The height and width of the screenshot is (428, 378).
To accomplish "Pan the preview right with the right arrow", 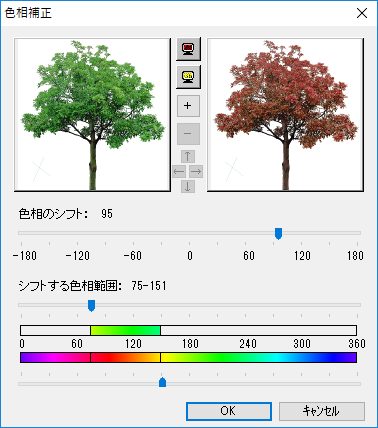I will (x=196, y=172).
